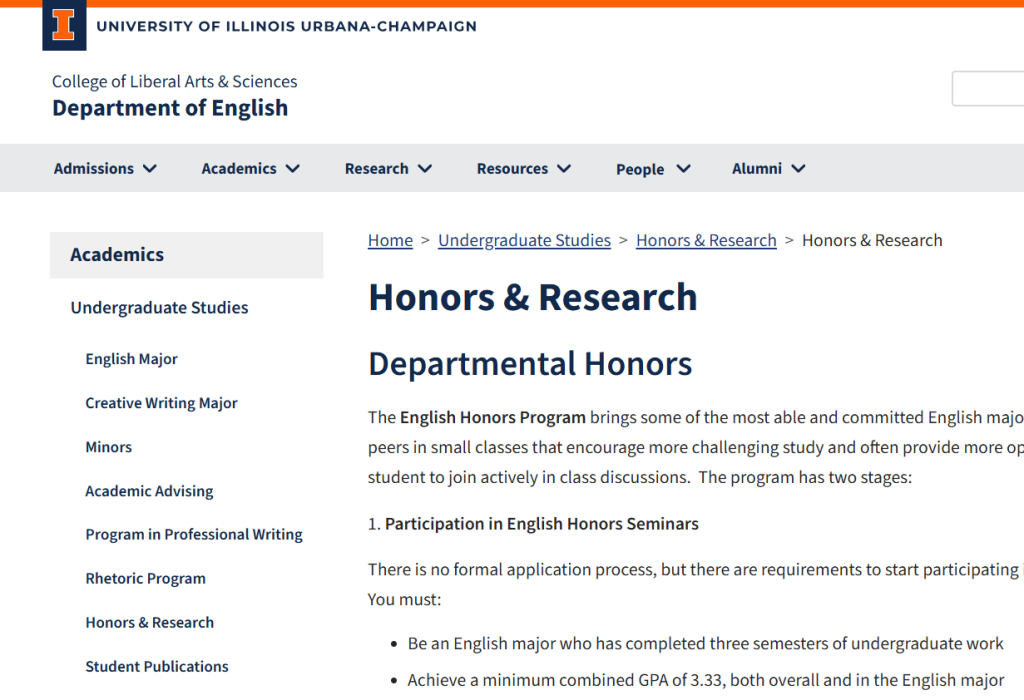Click the Department of English title
This screenshot has height=700, width=1024.
tap(170, 108)
